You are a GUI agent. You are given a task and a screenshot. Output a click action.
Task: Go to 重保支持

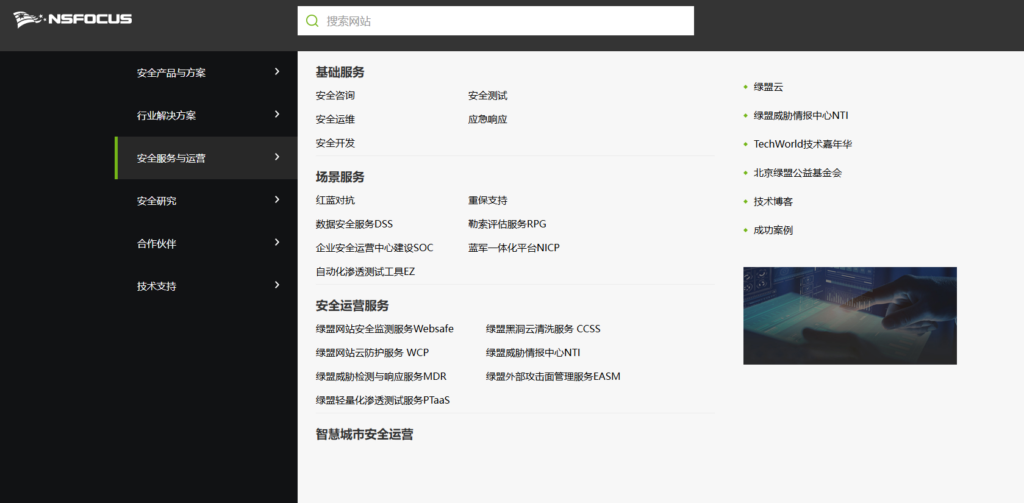coord(487,200)
